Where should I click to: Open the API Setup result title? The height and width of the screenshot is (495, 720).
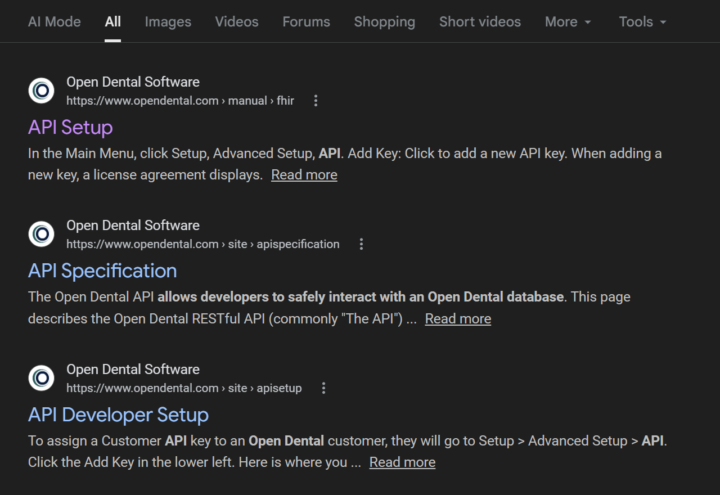pos(70,127)
